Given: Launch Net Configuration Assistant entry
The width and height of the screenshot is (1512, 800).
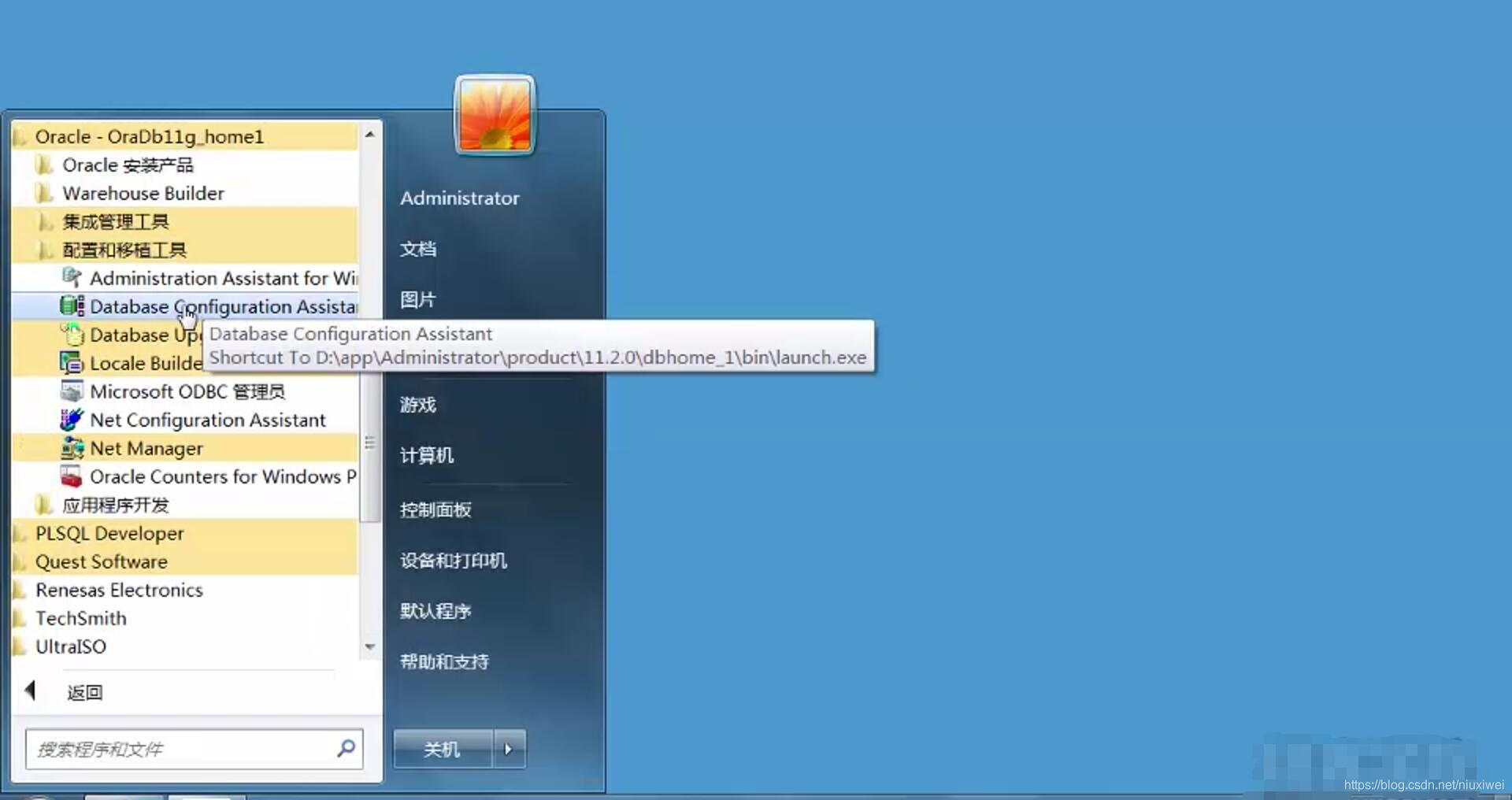Looking at the screenshot, I should coord(185,420).
